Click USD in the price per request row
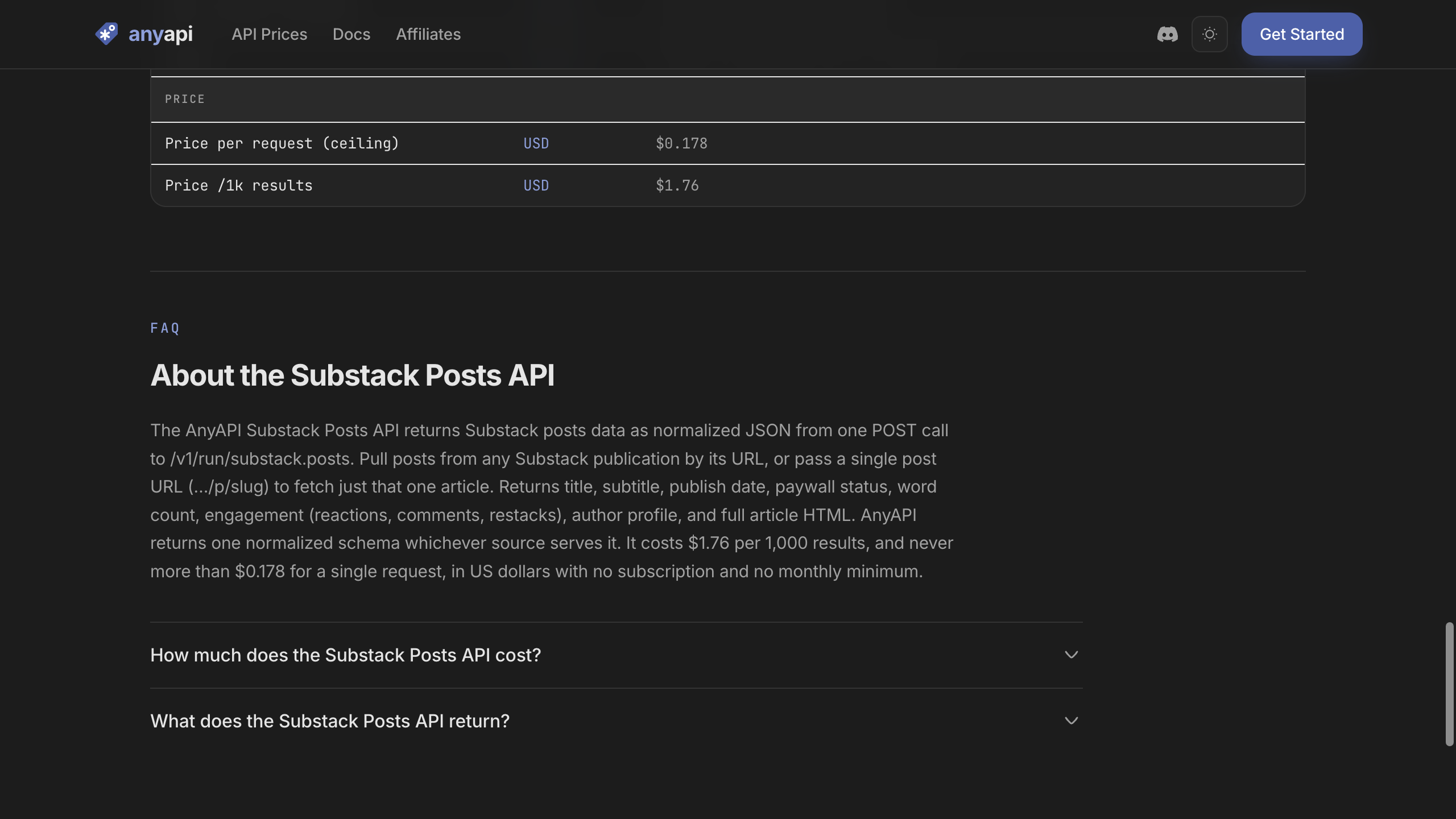This screenshot has height=819, width=1456. pyautogui.click(x=536, y=143)
